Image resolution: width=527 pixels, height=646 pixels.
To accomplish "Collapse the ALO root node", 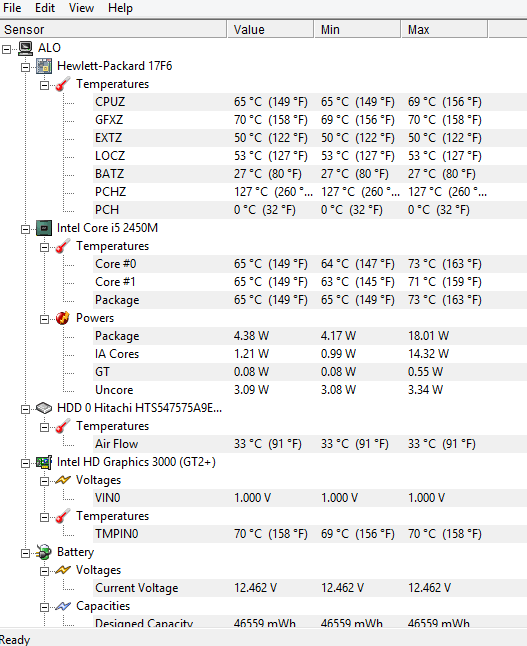I will tap(7, 49).
